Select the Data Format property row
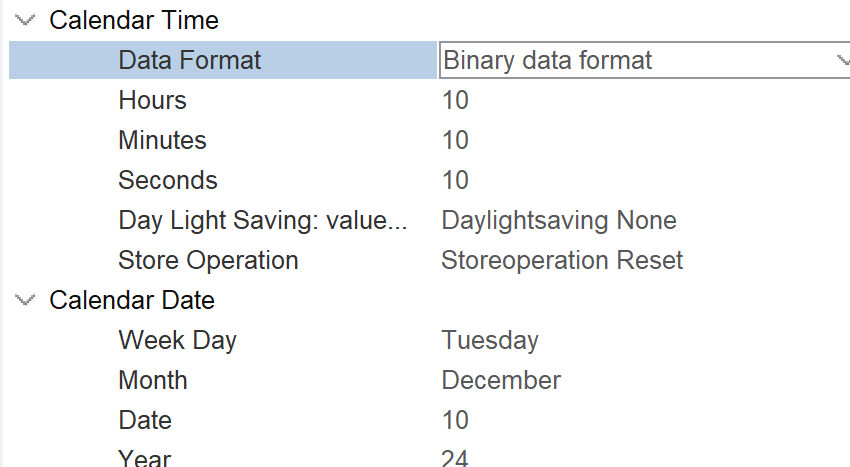The width and height of the screenshot is (850, 467). [189, 60]
